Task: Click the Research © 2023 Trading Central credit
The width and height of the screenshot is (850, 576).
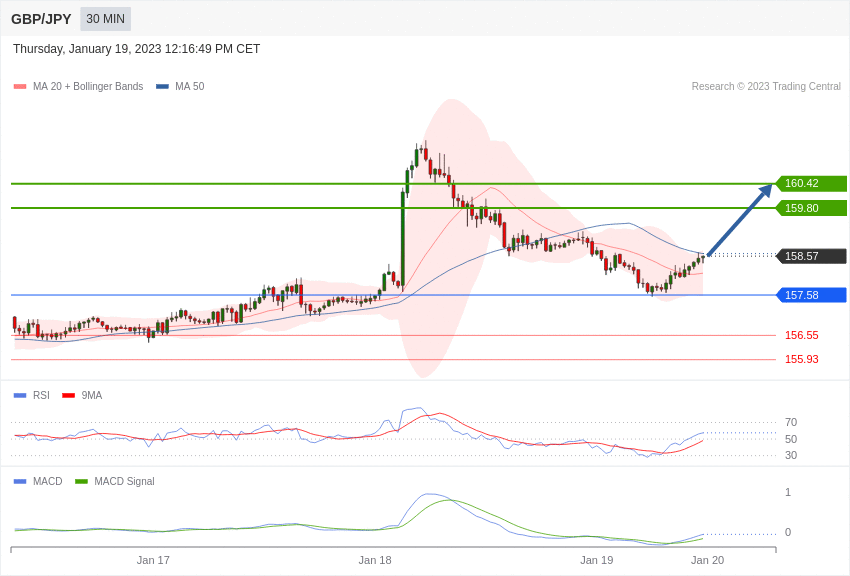Action: click(766, 86)
